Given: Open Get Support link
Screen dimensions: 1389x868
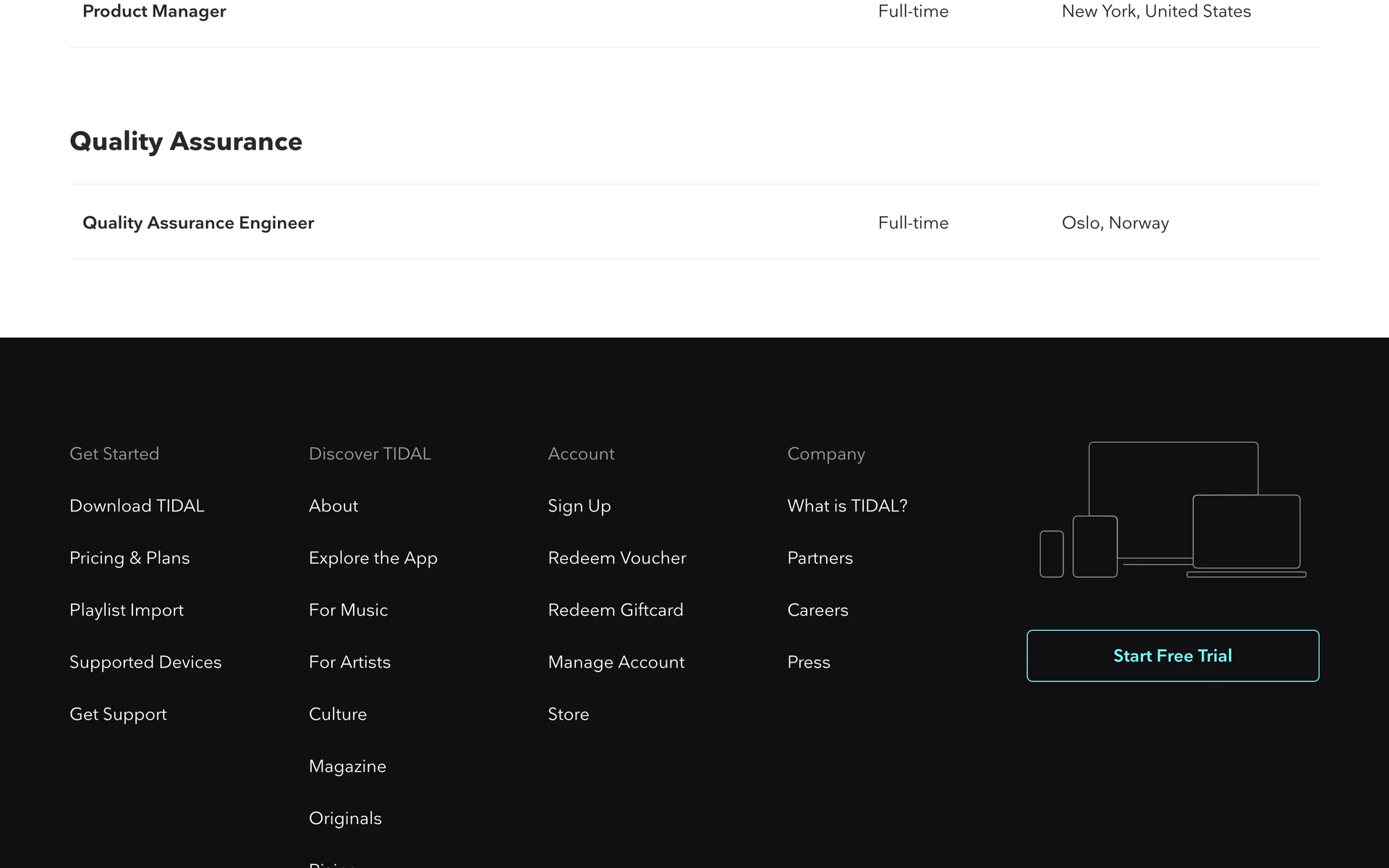Looking at the screenshot, I should (118, 714).
